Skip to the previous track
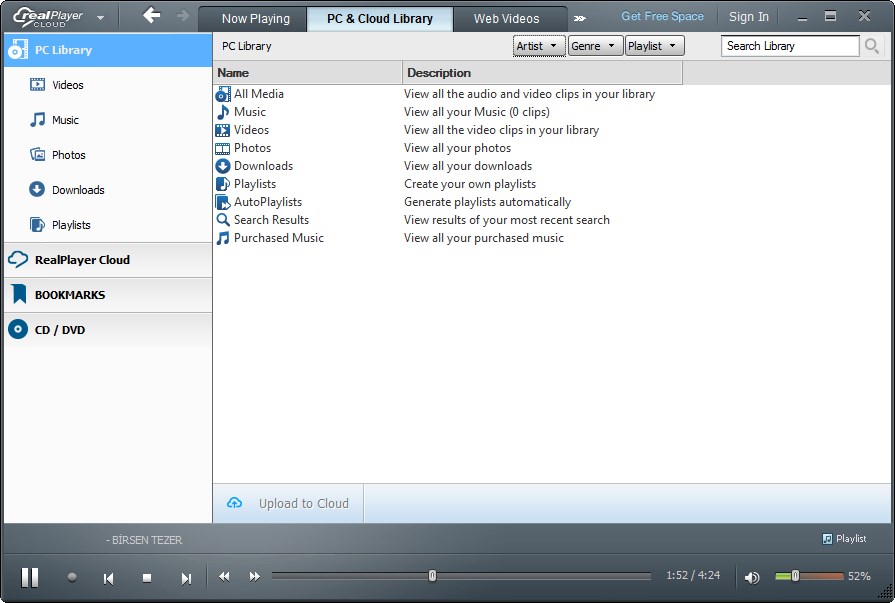Screen dimensions: 895x603 [108, 578]
